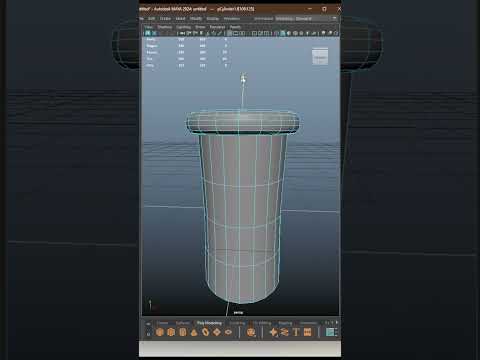Click the Edges row in the poly count HUD
Screen dimensions: 480x360
187,46
